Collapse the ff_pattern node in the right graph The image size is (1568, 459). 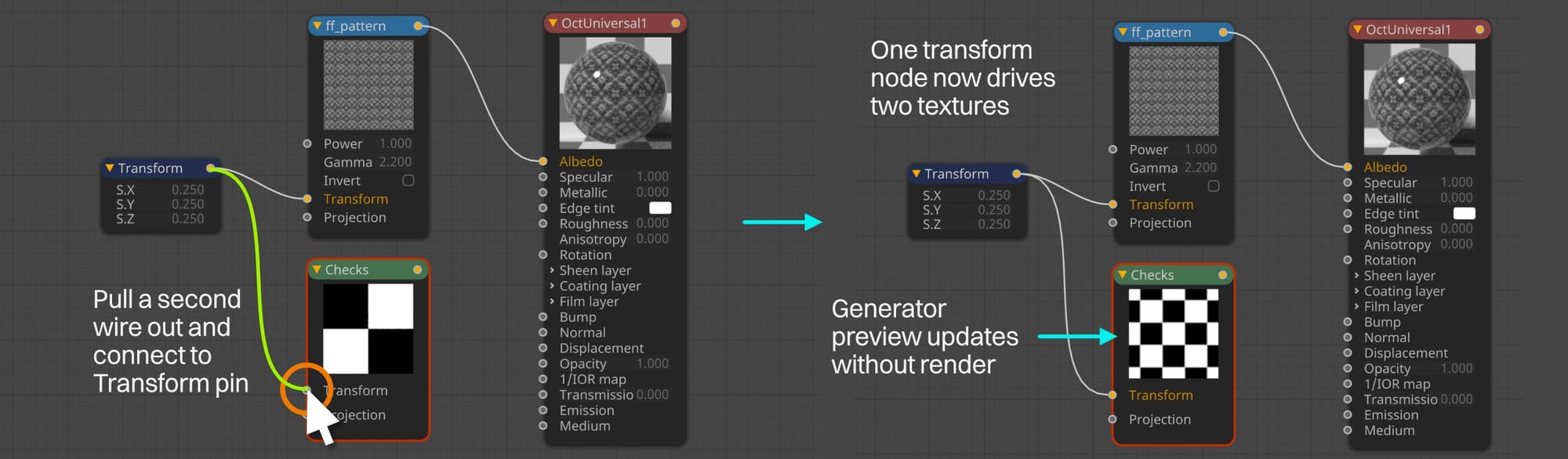pyautogui.click(x=1123, y=32)
